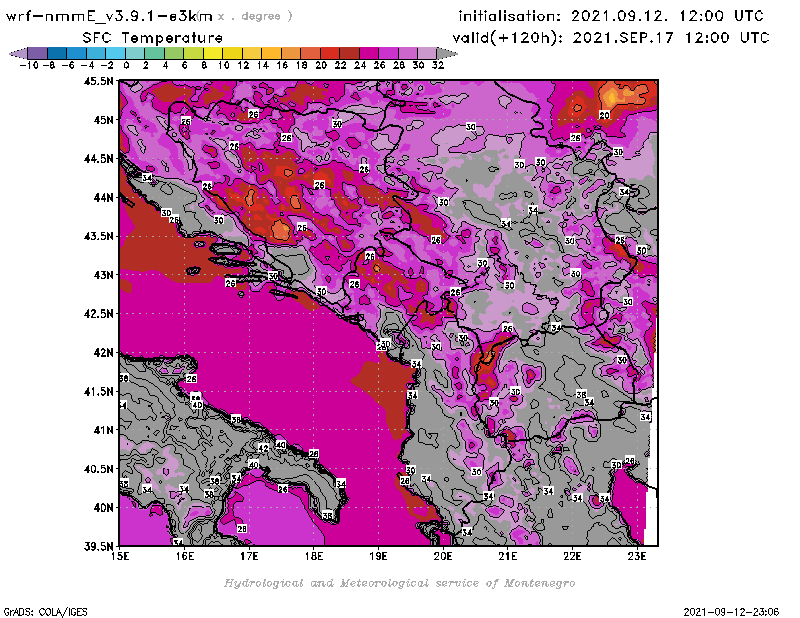Click the 'SFC Temperature' title
Image resolution: width=800 pixels, height=618 pixels.
click(153, 38)
